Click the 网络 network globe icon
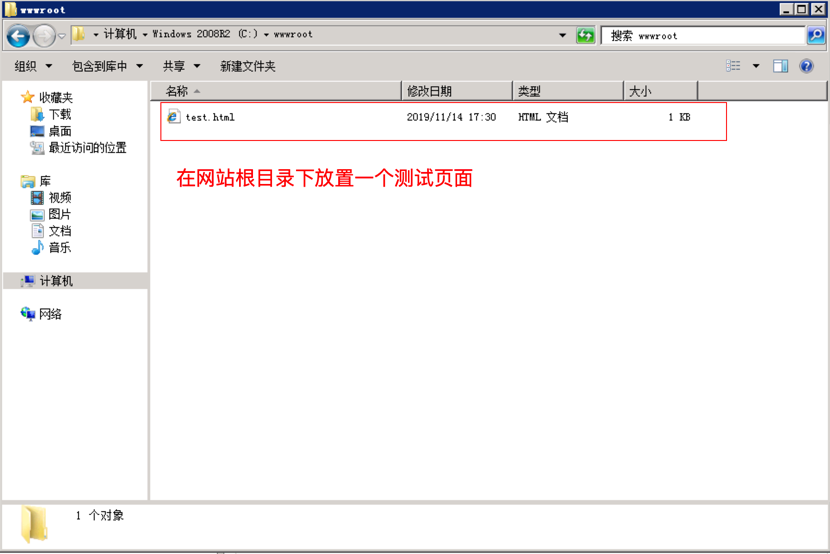The height and width of the screenshot is (554, 830). [28, 314]
